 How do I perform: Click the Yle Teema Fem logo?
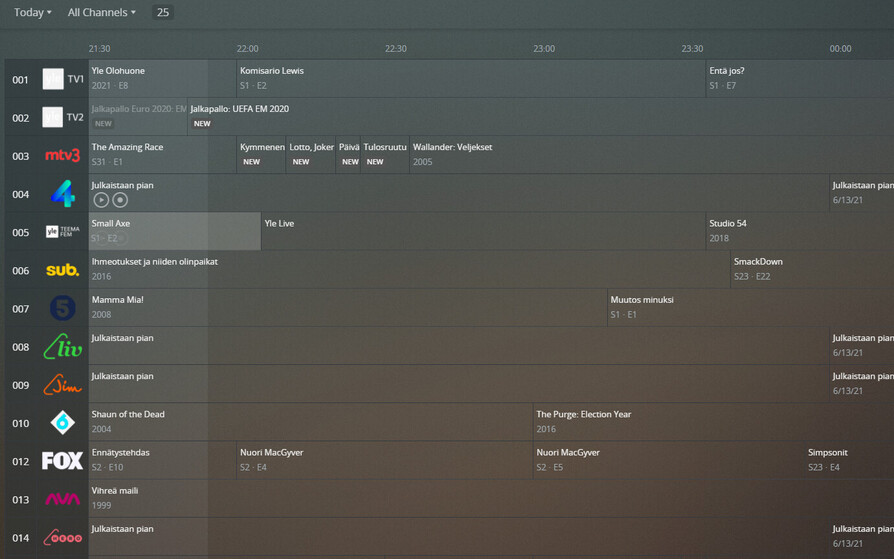pyautogui.click(x=63, y=232)
